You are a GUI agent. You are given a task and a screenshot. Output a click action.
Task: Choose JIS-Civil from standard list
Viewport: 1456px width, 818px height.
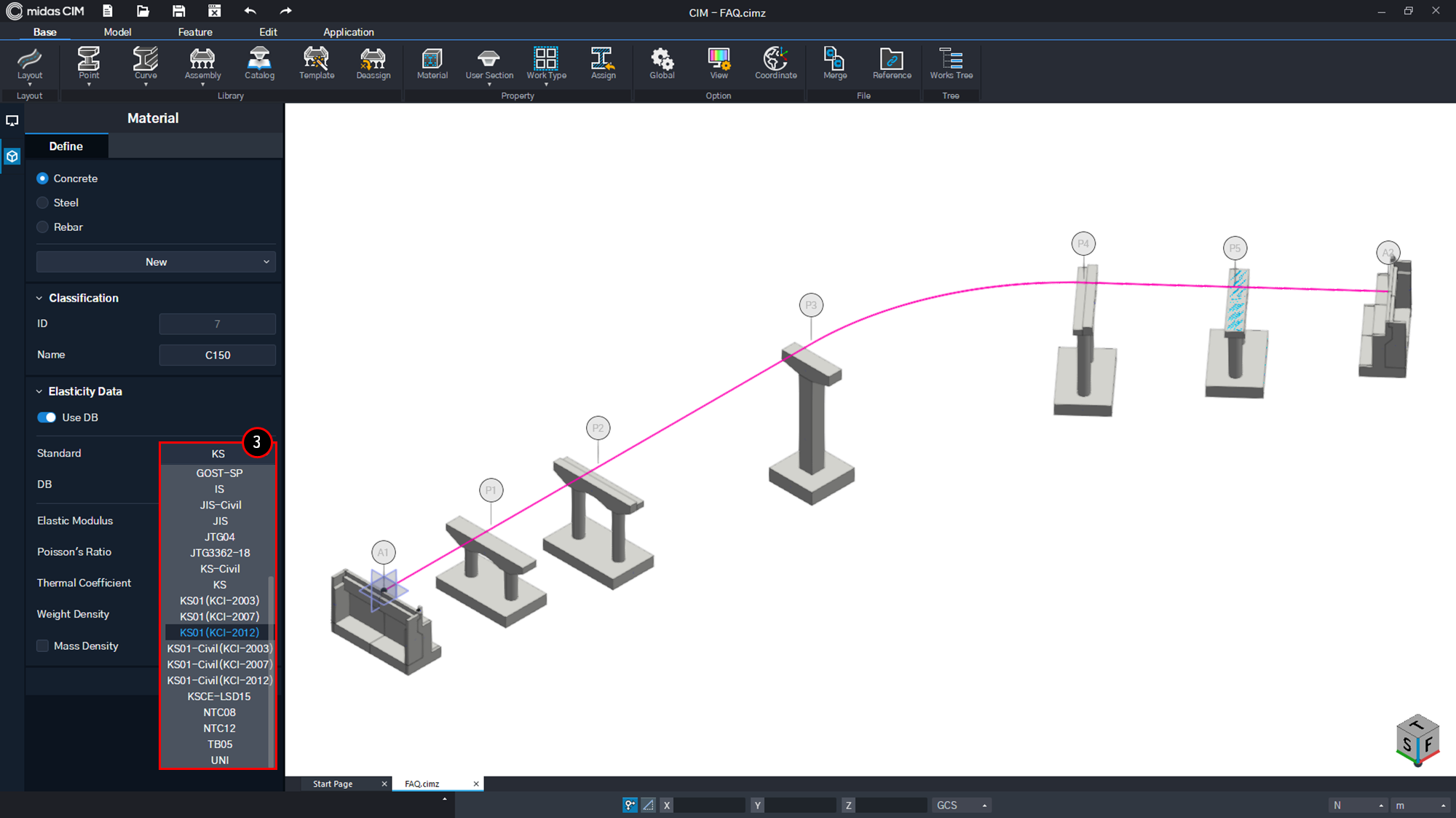(x=219, y=505)
